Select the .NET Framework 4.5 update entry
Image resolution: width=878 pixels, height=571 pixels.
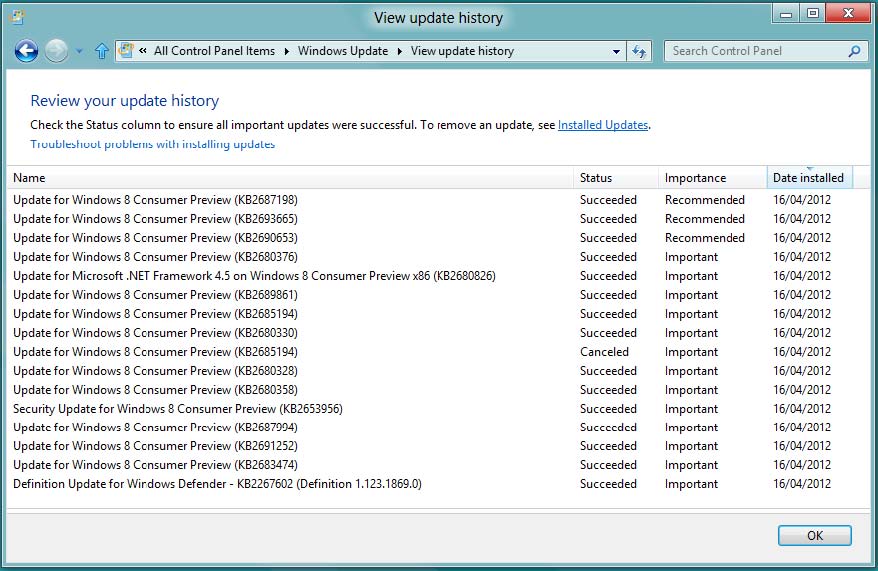click(x=254, y=276)
